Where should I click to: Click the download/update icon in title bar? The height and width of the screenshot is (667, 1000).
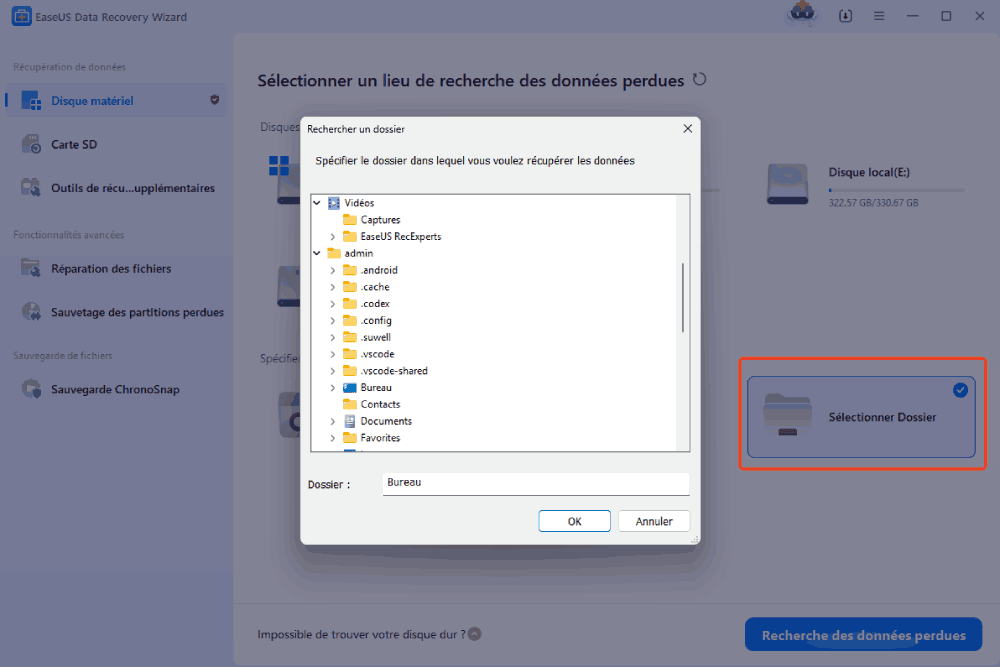845,16
